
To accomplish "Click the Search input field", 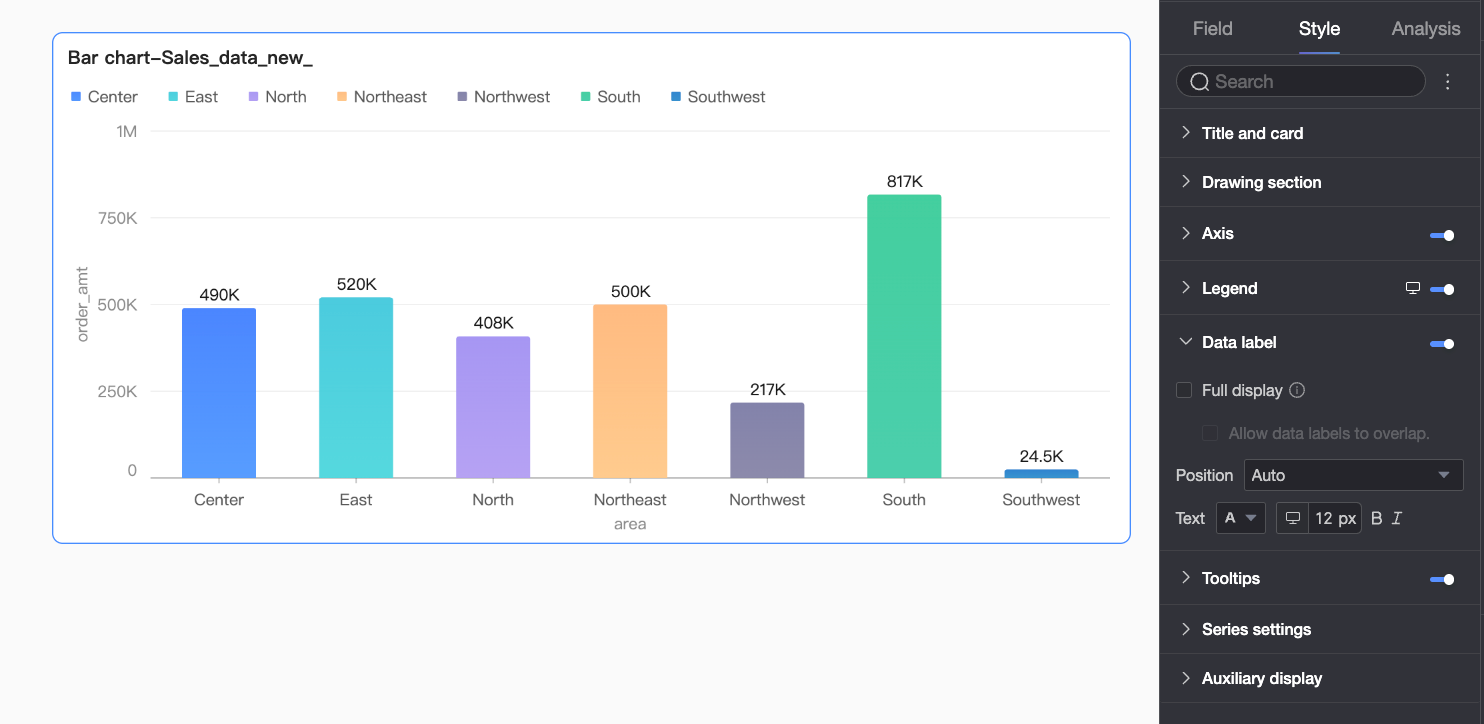I will click(1300, 82).
